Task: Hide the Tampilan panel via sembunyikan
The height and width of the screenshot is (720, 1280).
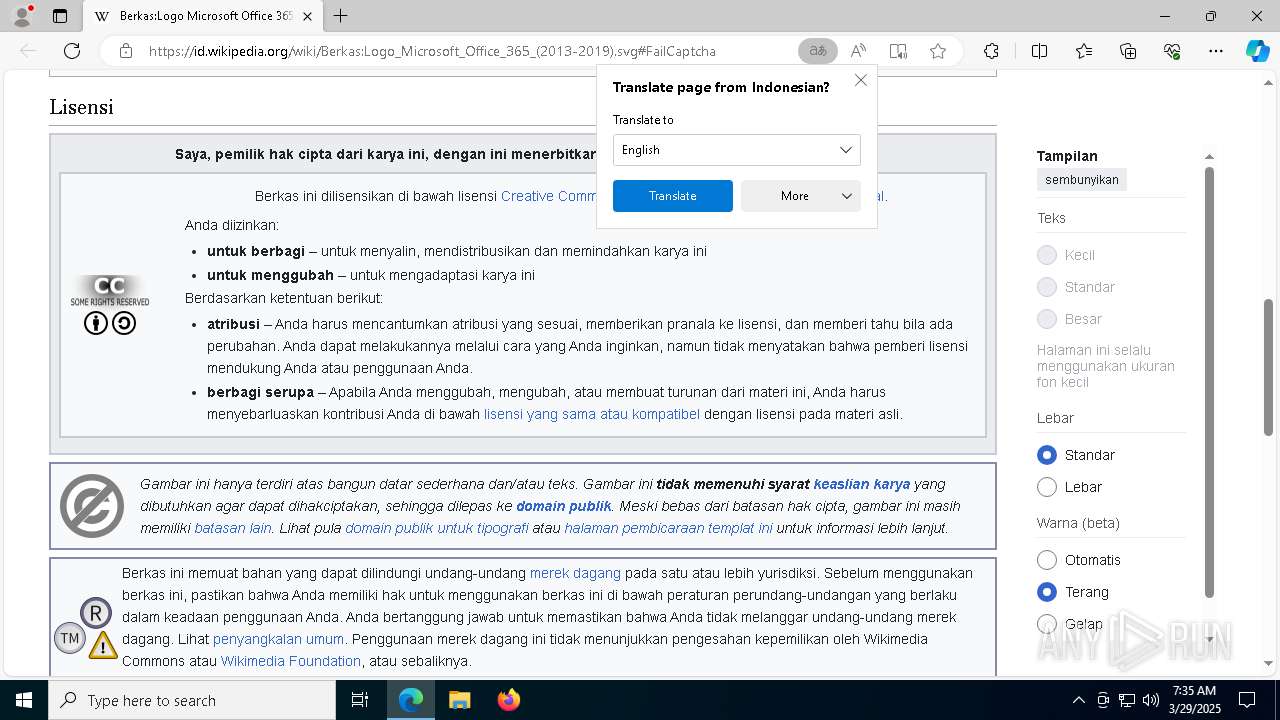Action: point(1081,180)
